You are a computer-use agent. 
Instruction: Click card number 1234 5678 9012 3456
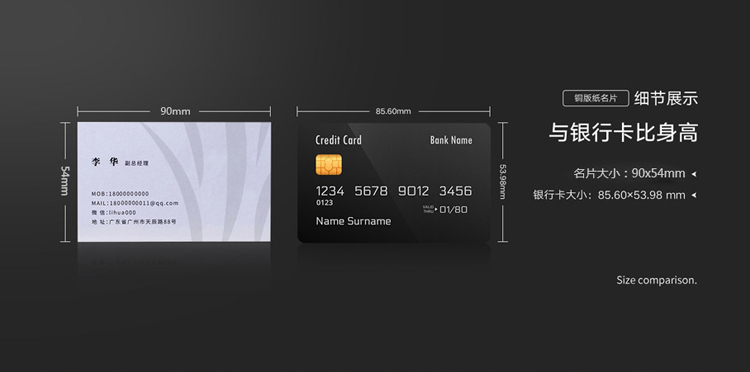[x=394, y=191]
